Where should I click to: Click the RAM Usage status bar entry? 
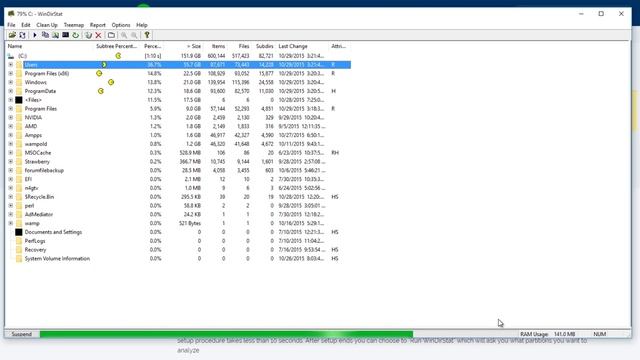click(548, 334)
